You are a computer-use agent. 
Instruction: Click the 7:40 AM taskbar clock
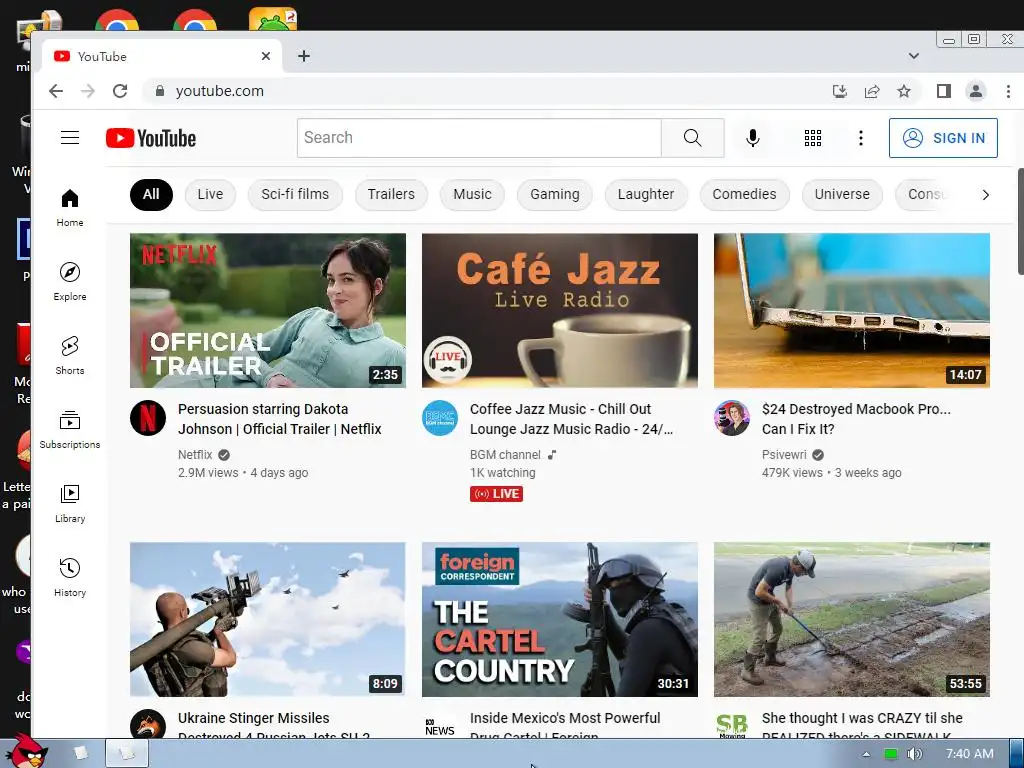tap(969, 754)
